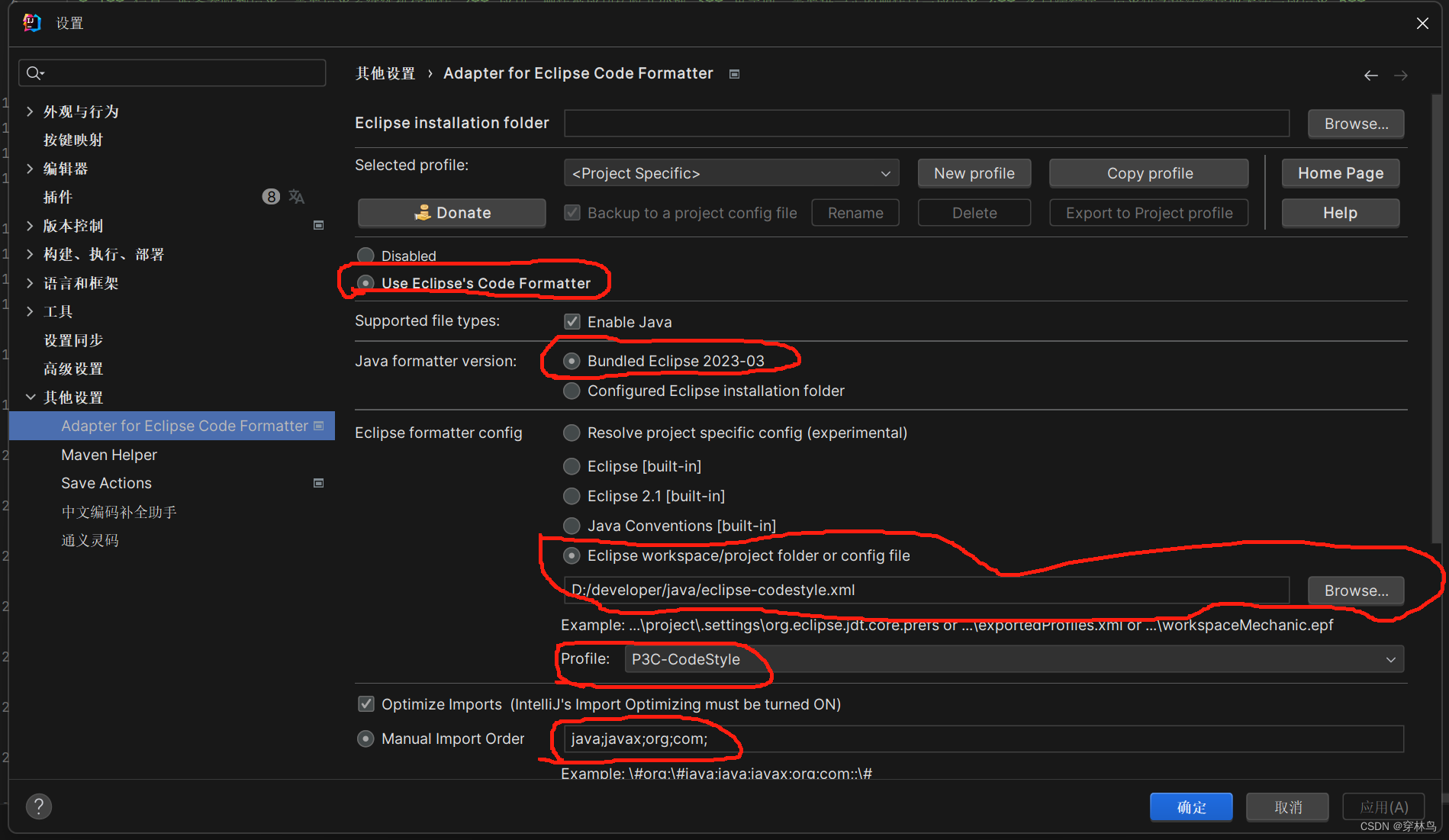Click Export to Project profile
Viewport: 1449px width, 840px height.
pyautogui.click(x=1149, y=213)
